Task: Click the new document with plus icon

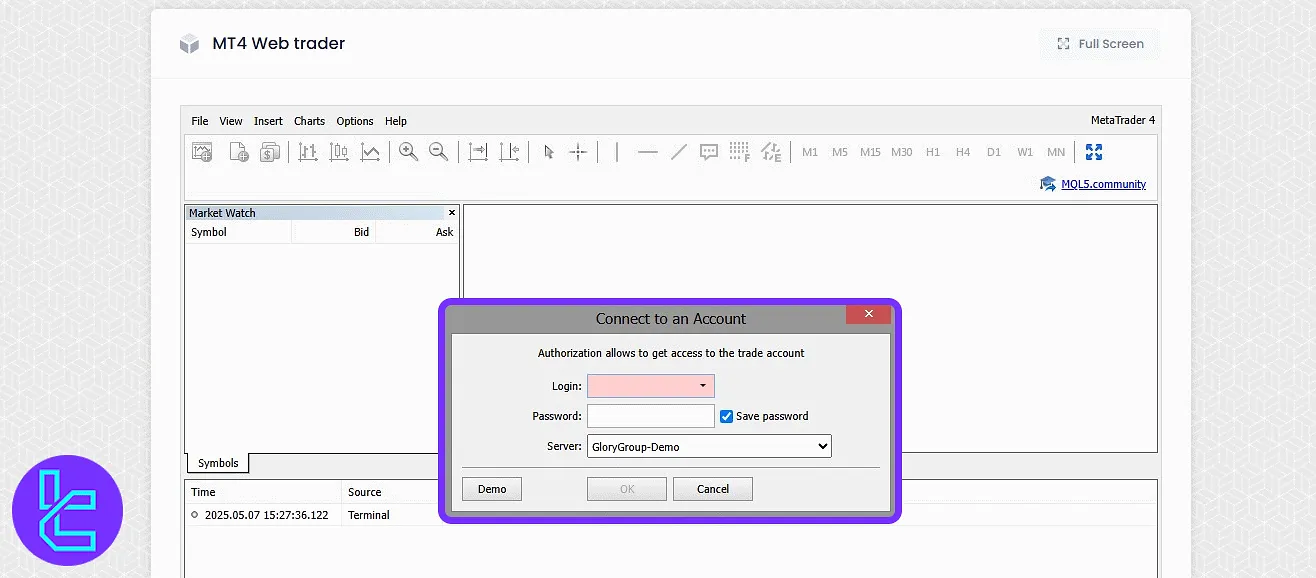Action: [x=239, y=152]
